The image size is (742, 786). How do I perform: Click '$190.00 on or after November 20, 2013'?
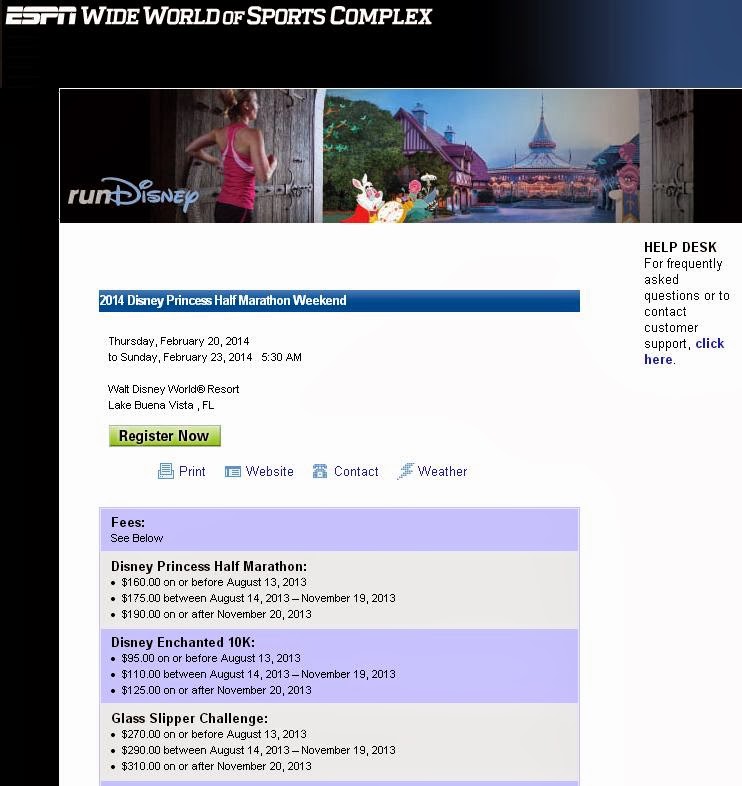click(x=216, y=615)
